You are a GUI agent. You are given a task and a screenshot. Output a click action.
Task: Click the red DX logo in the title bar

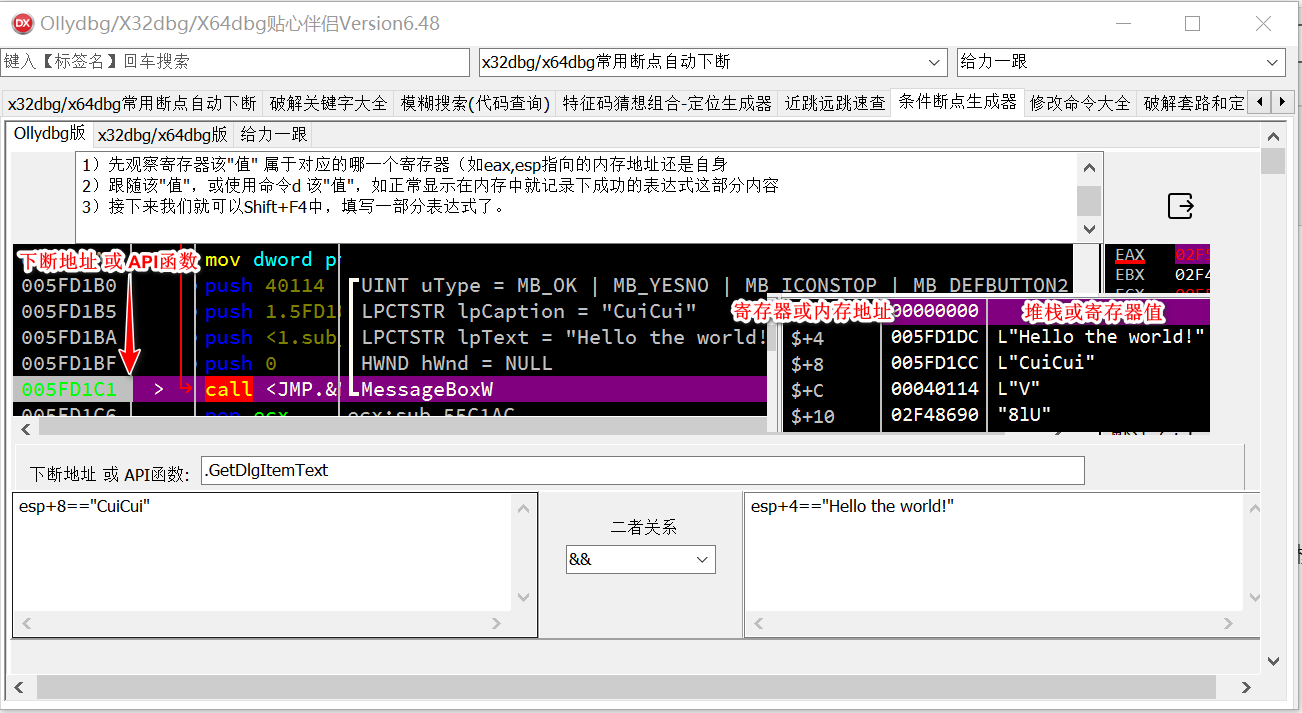click(x=21, y=22)
